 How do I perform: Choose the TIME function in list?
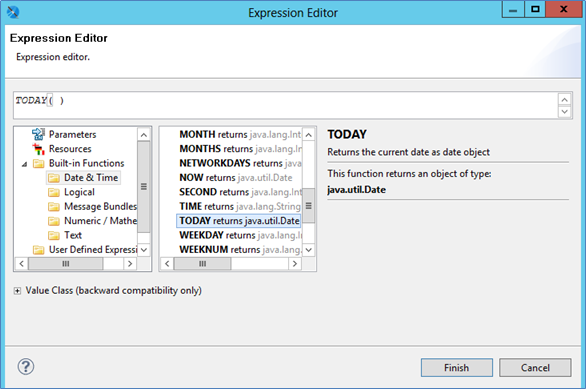[x=240, y=206]
